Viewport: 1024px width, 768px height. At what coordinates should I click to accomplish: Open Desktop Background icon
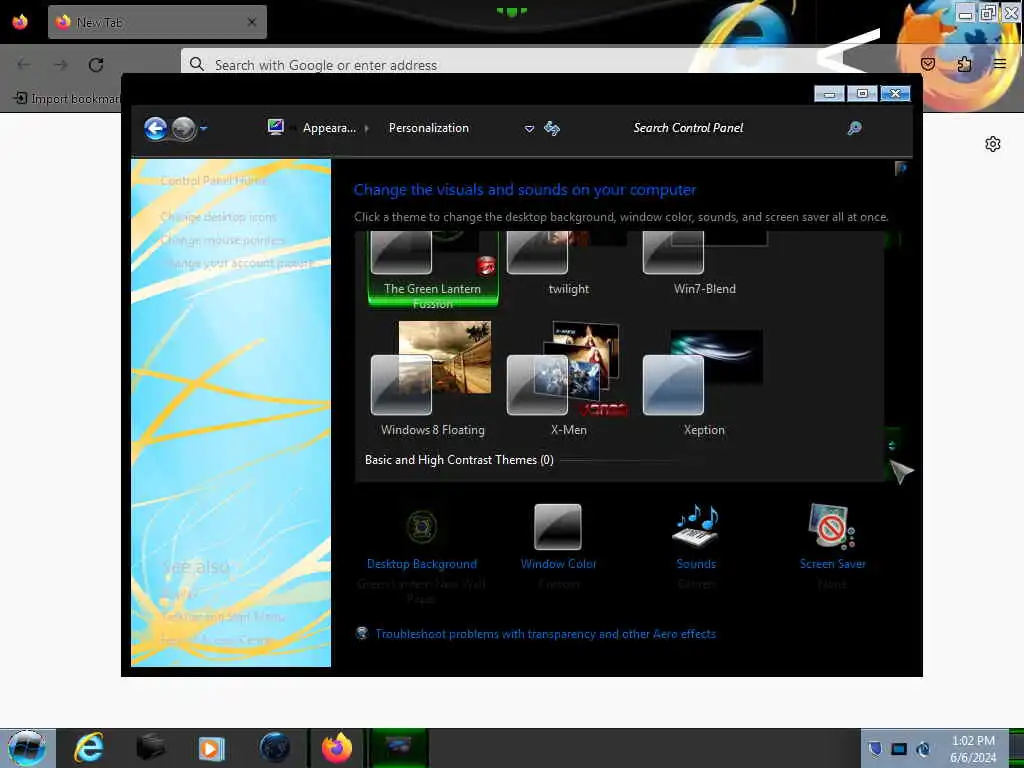pos(422,526)
